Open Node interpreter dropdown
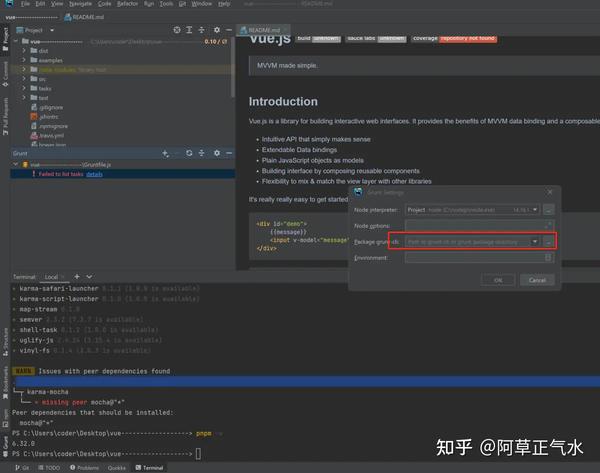Screen dimensions: 600x473 click(535, 209)
